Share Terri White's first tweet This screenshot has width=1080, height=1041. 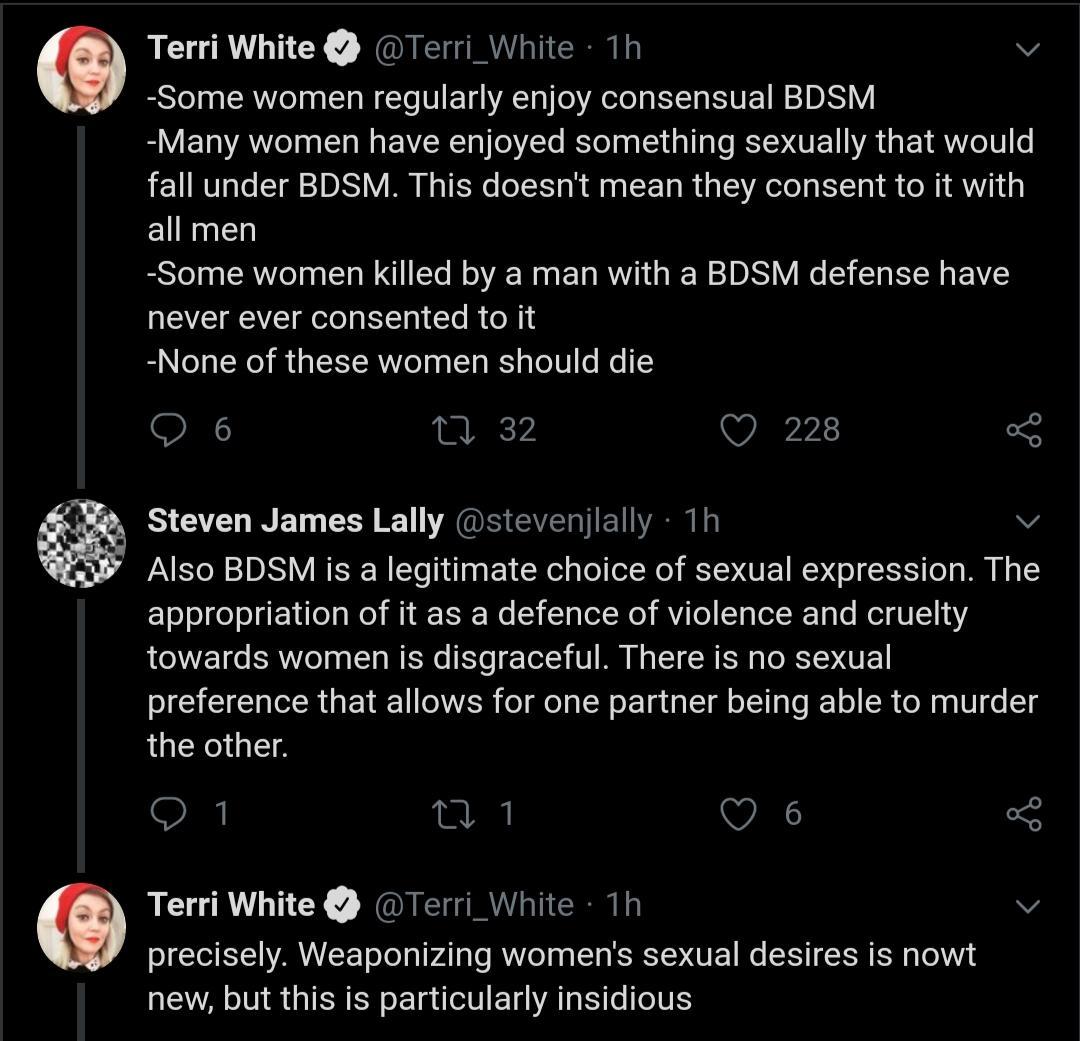click(x=1022, y=430)
